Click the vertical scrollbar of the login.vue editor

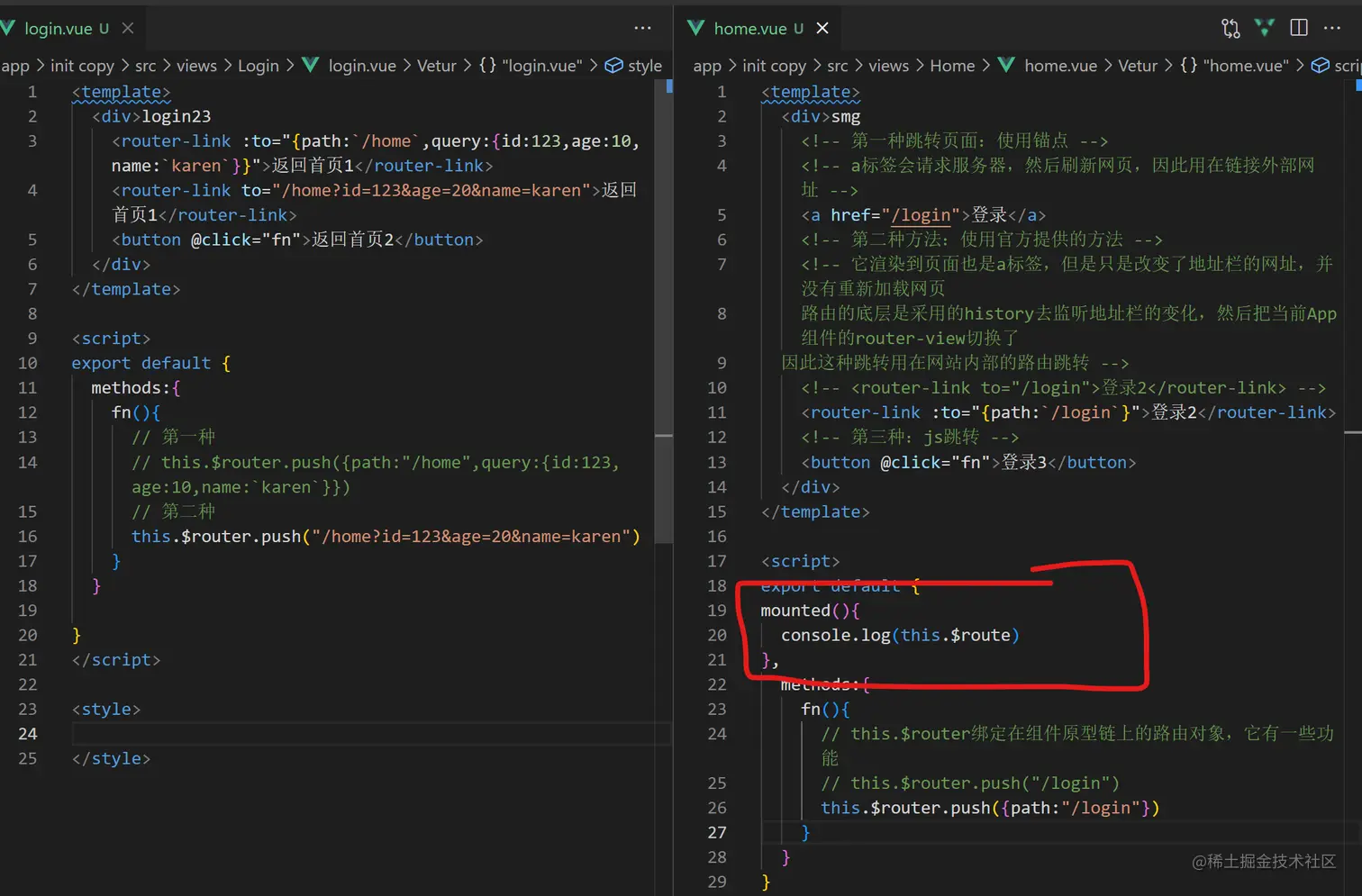pos(664,311)
